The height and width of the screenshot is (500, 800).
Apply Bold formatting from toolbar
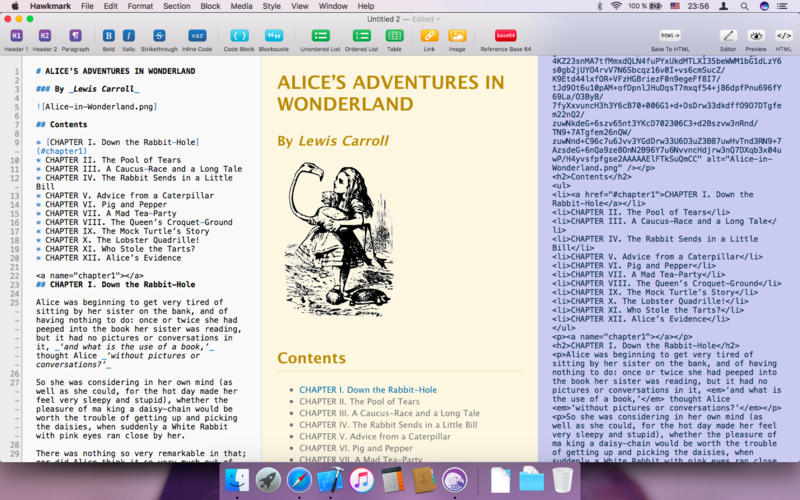point(108,36)
